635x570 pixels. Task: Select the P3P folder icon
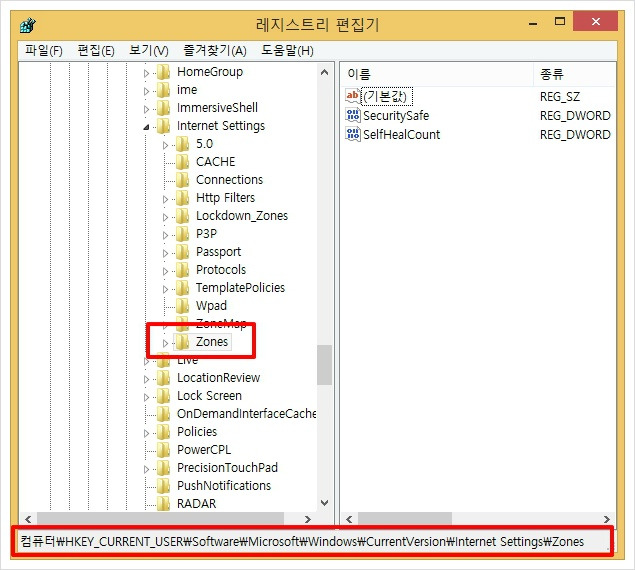coord(183,234)
